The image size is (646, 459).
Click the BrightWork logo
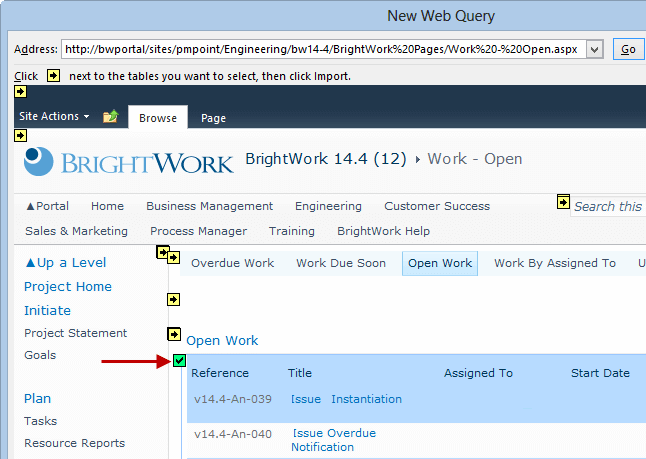[129, 162]
